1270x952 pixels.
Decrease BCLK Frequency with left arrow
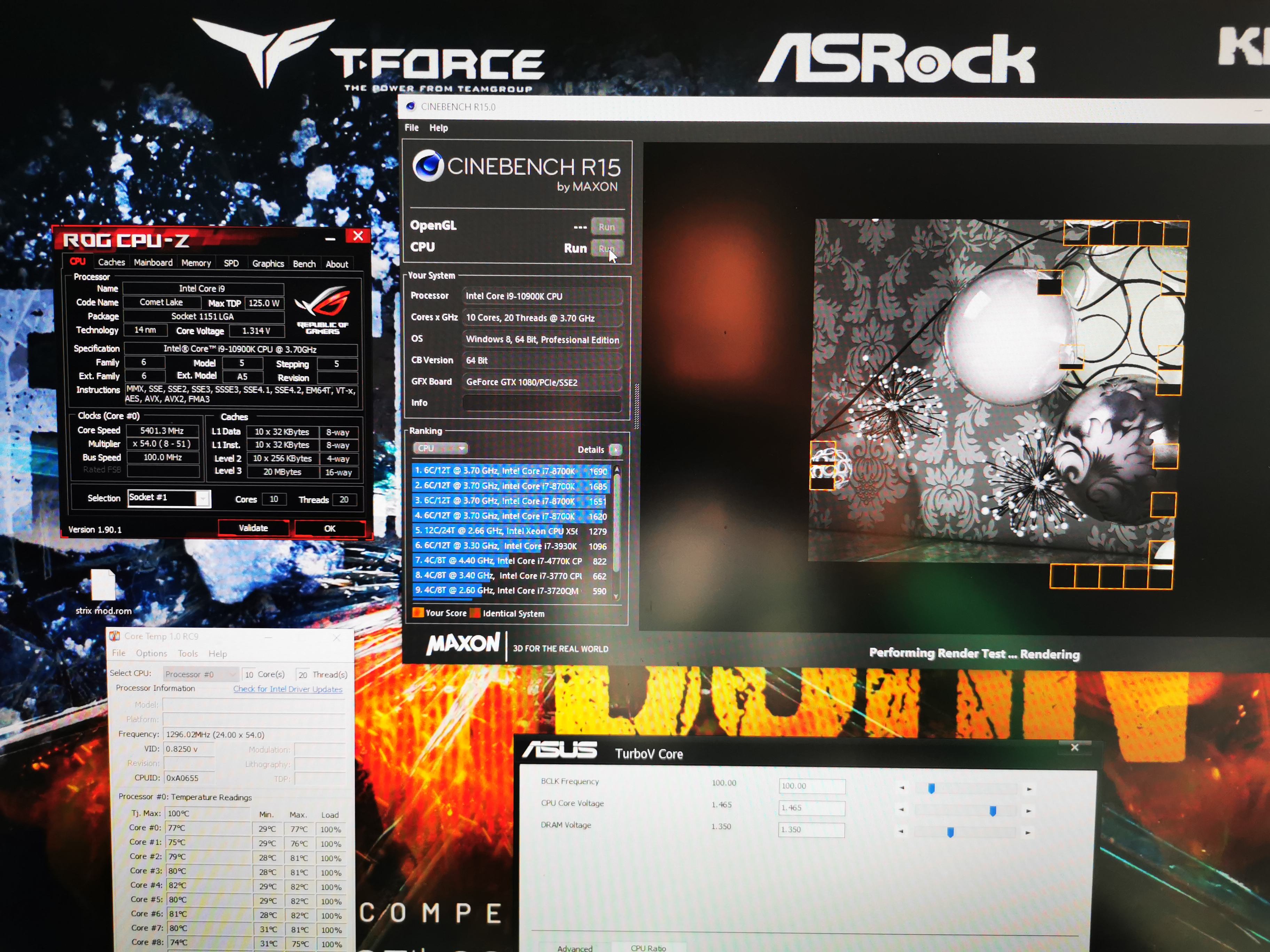[902, 788]
